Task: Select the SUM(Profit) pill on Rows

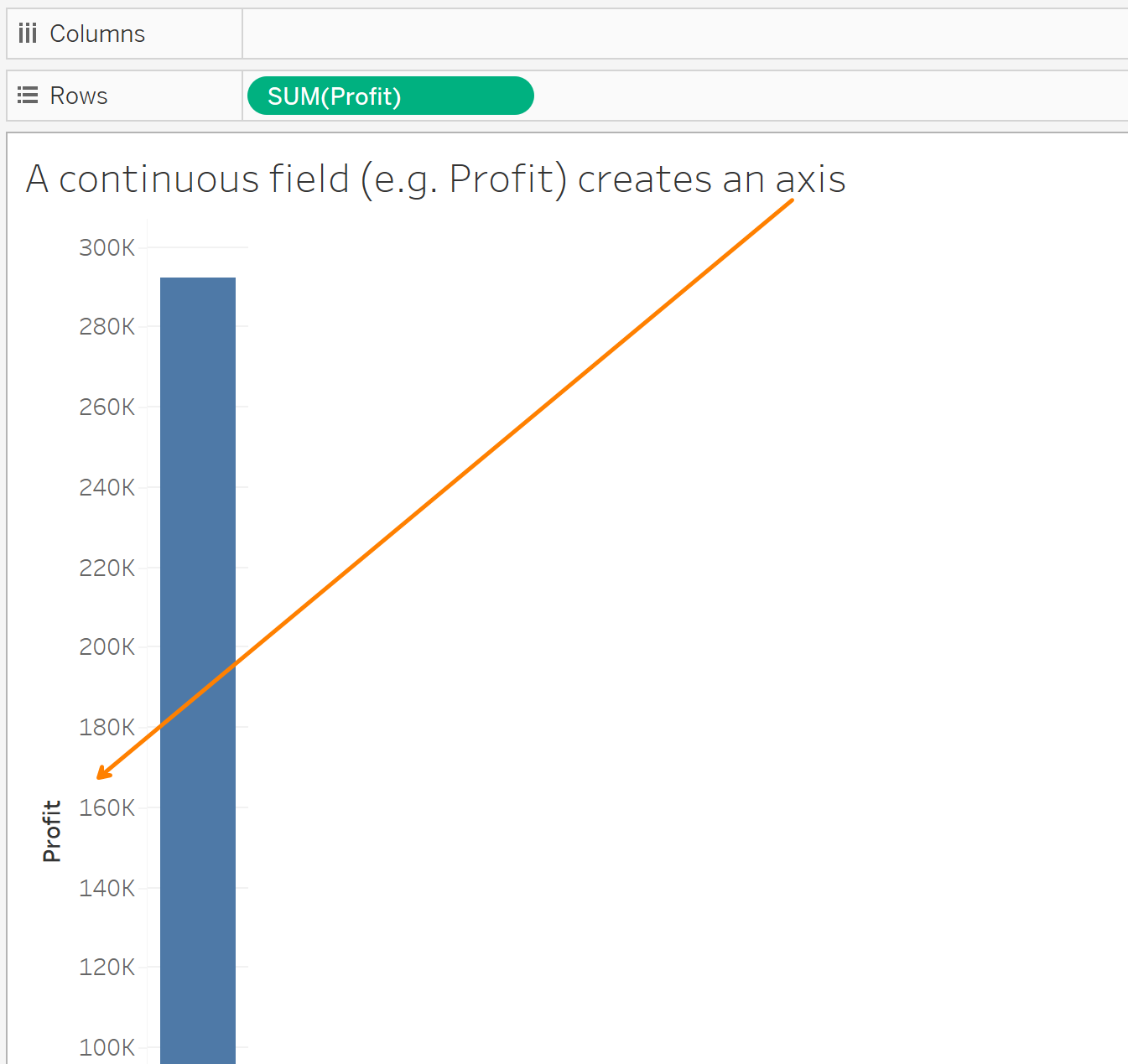Action: click(390, 96)
